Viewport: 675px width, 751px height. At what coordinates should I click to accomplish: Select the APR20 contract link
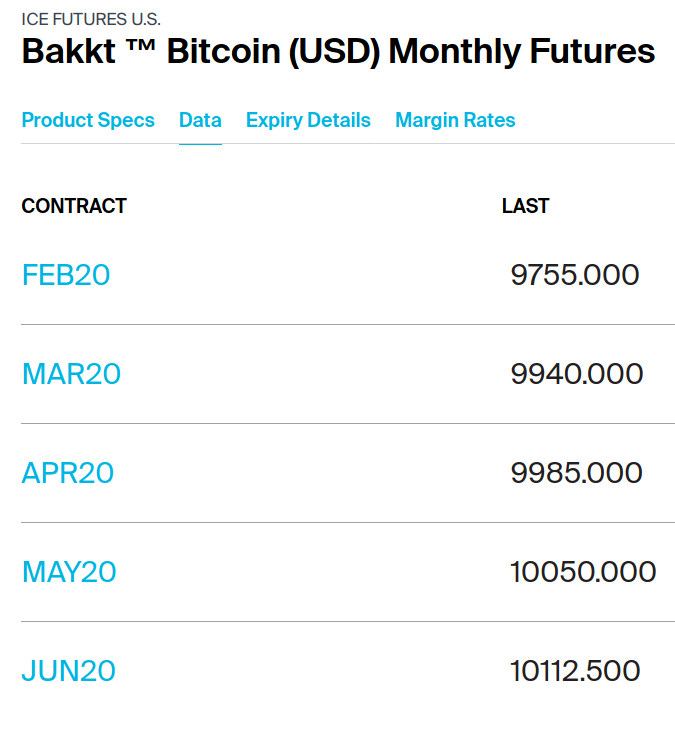(68, 473)
